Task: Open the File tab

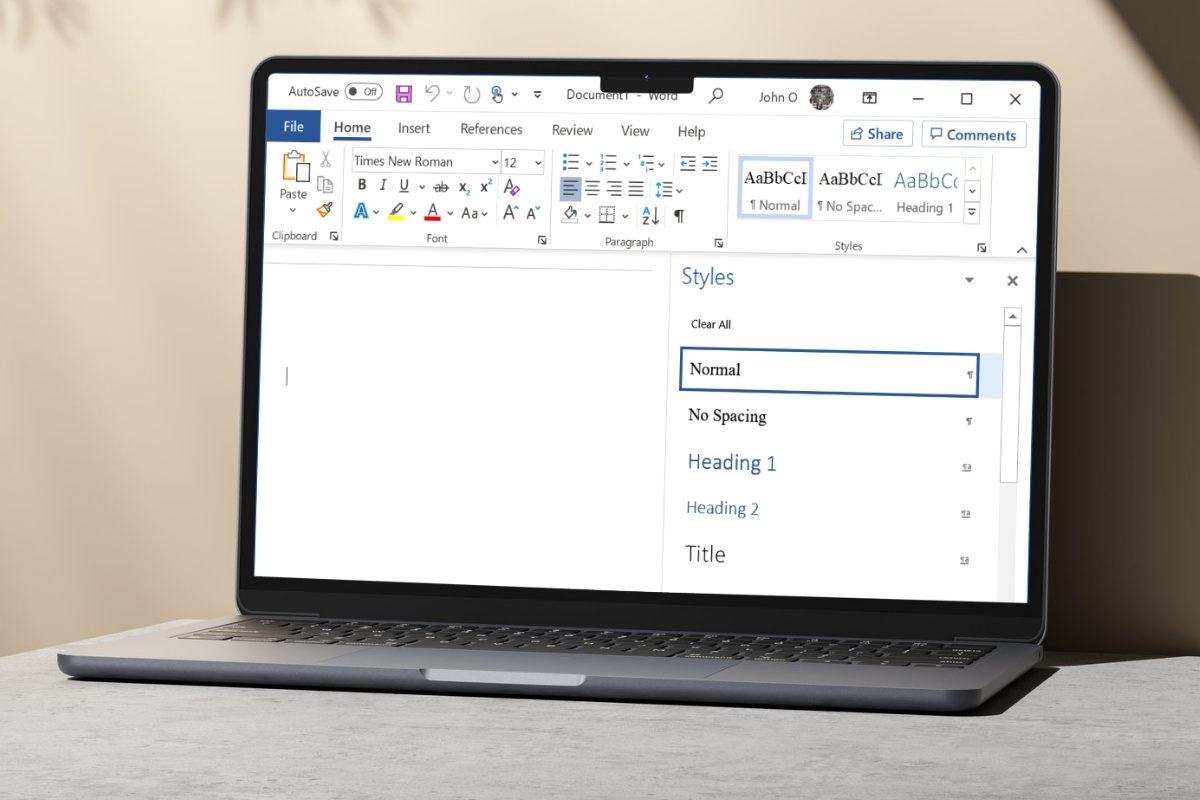Action: pyautogui.click(x=293, y=127)
